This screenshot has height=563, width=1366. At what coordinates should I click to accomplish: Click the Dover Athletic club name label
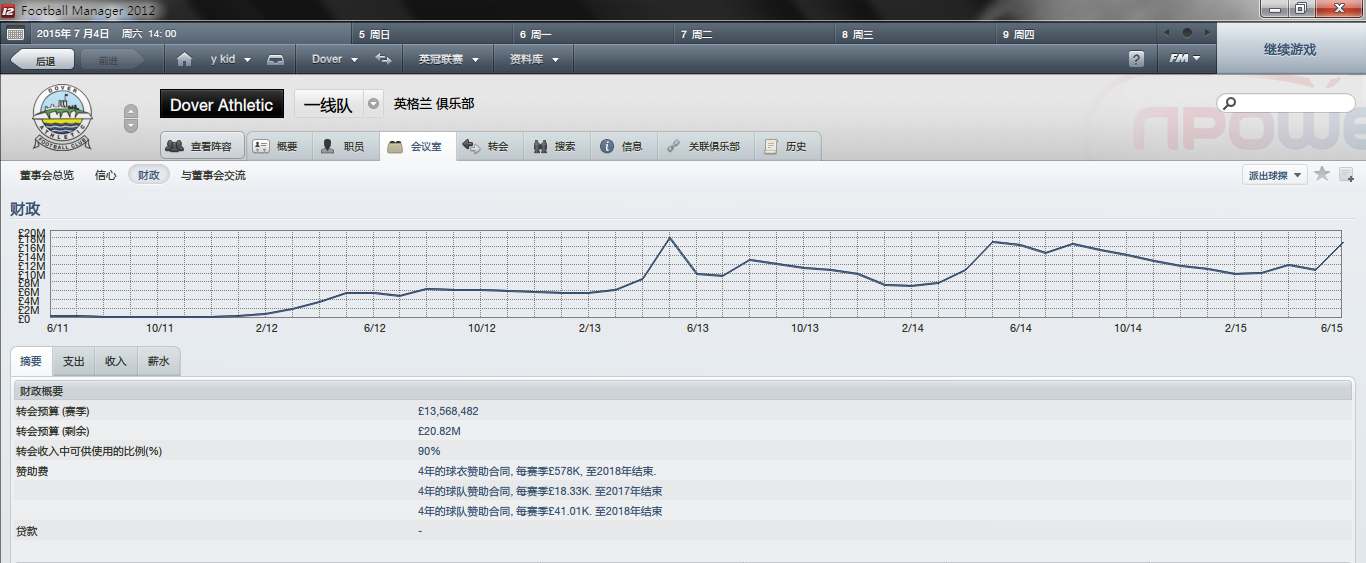click(x=222, y=105)
